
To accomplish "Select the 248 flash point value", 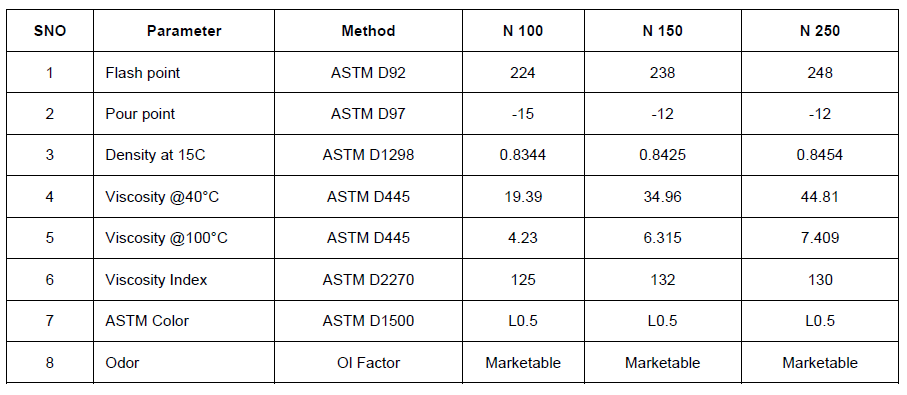I will [x=820, y=73].
